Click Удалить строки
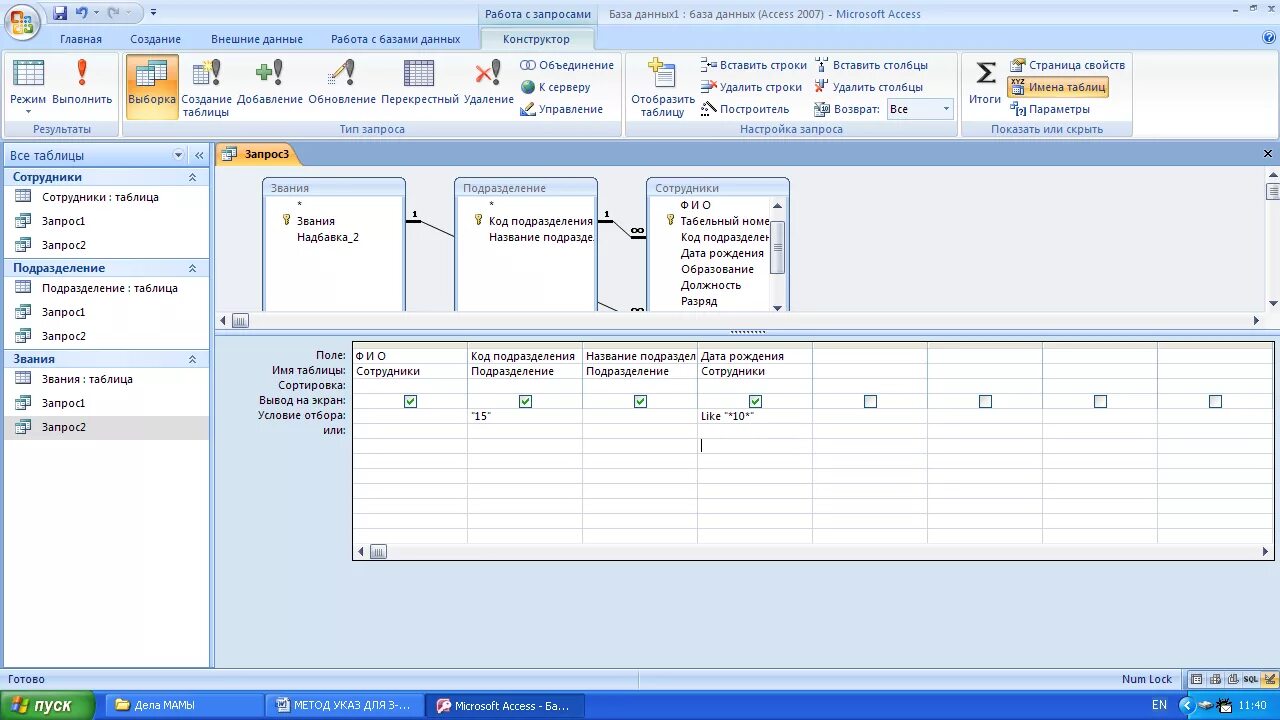 tap(752, 87)
